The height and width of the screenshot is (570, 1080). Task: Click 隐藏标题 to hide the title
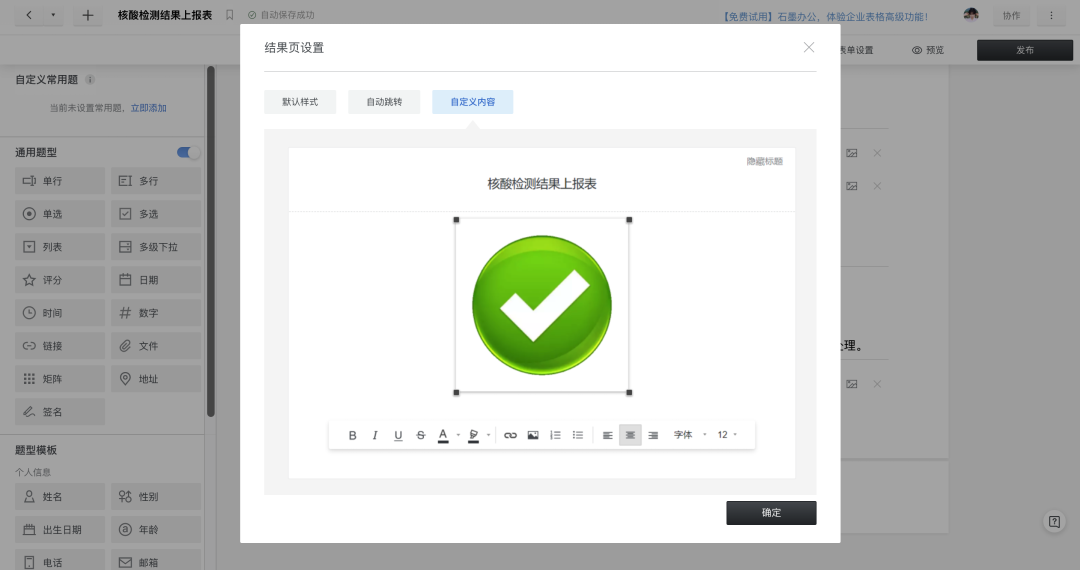click(765, 161)
